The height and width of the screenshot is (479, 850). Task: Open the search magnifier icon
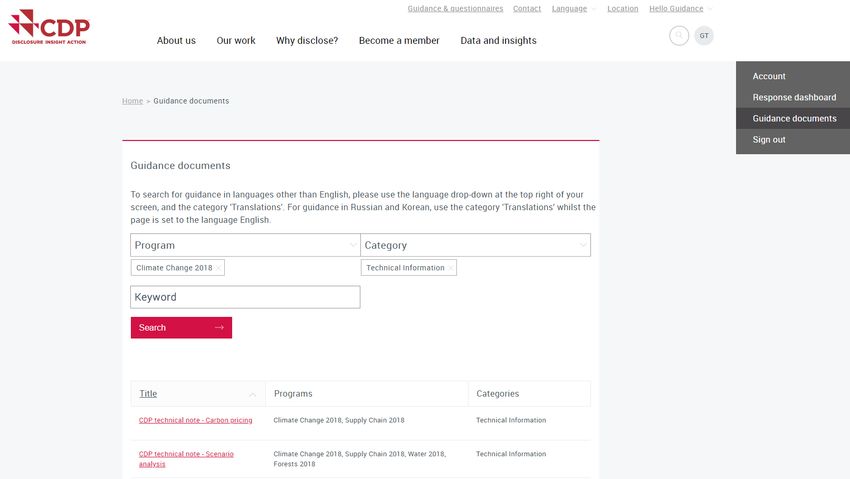[x=679, y=36]
